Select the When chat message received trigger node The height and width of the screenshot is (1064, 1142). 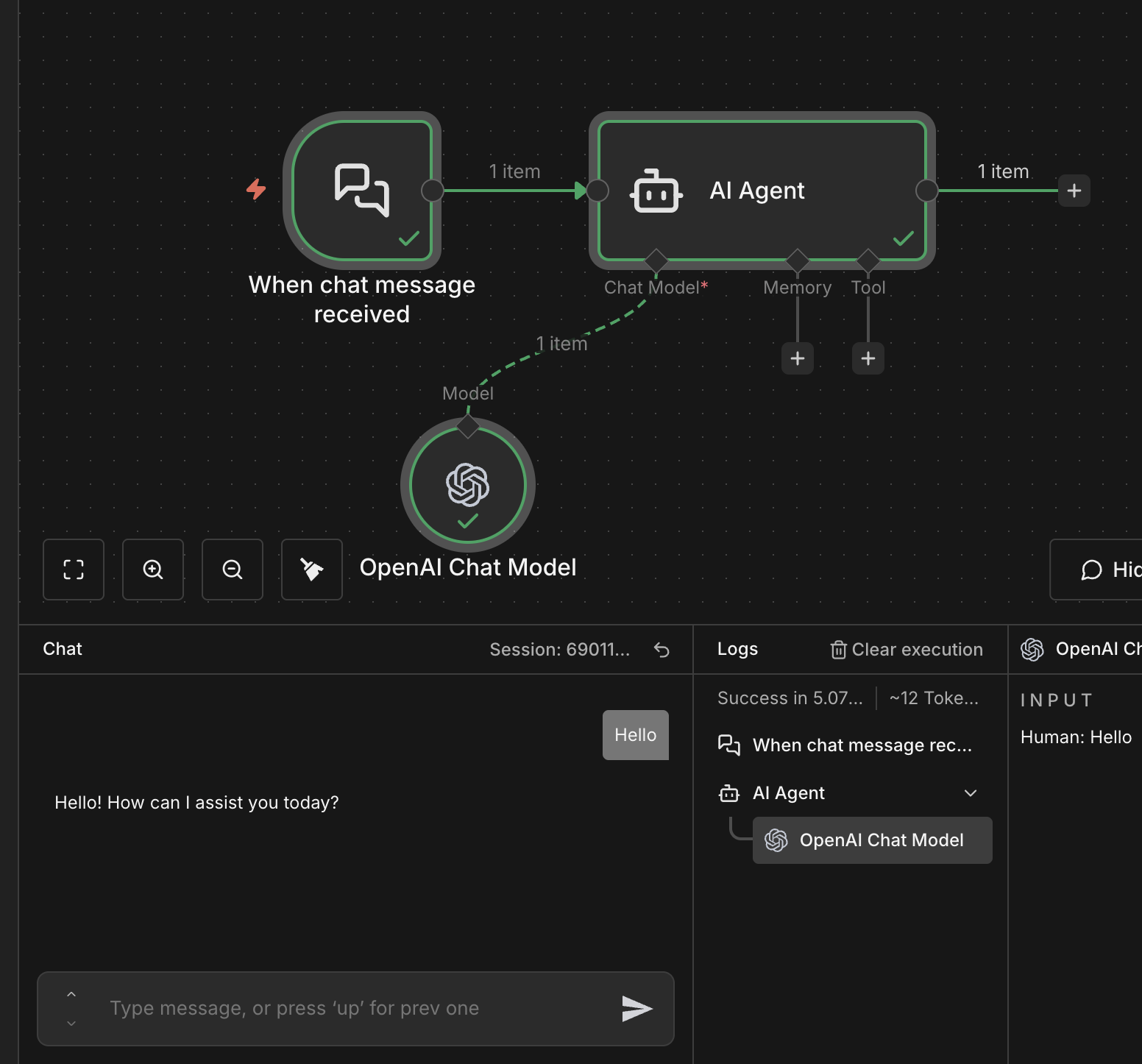362,191
